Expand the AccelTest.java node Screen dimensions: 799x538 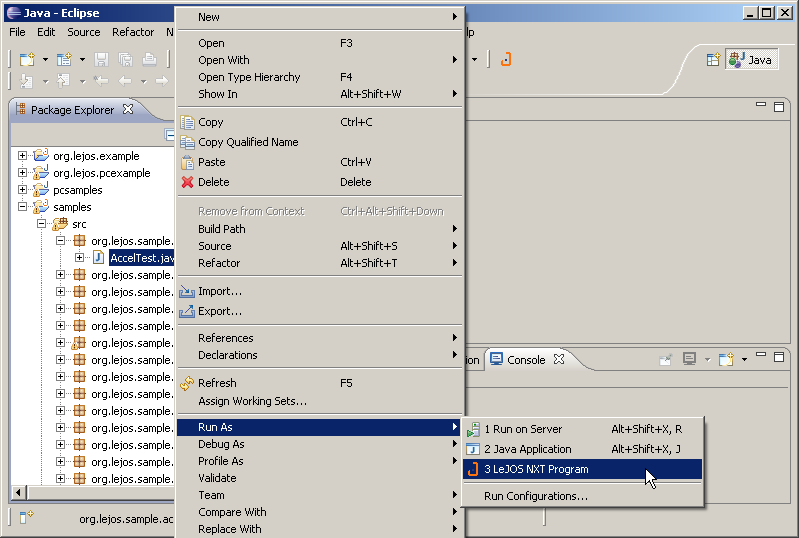[79, 258]
